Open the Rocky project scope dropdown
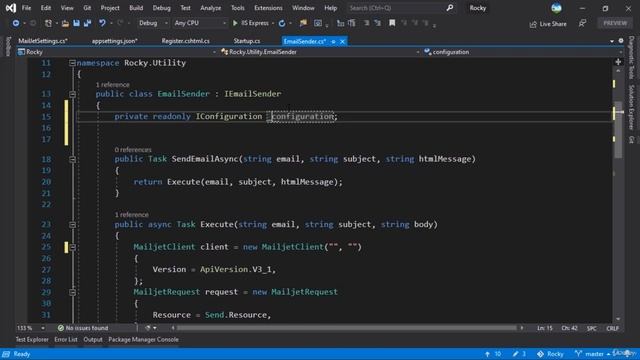Screen dimensions: 640x360 point(116,52)
